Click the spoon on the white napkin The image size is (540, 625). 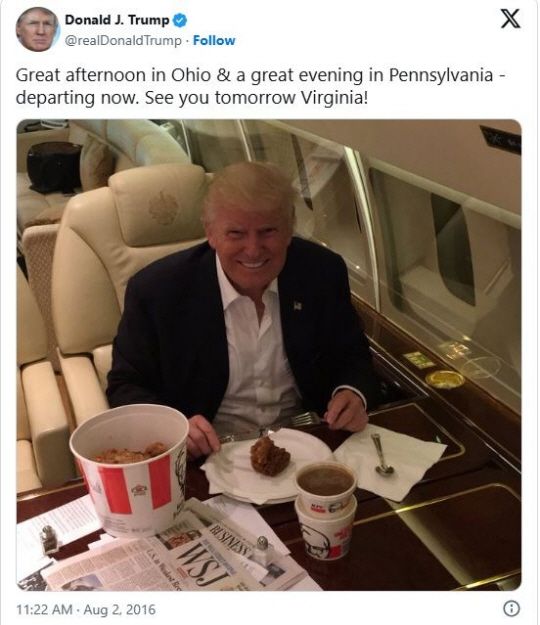[382, 455]
